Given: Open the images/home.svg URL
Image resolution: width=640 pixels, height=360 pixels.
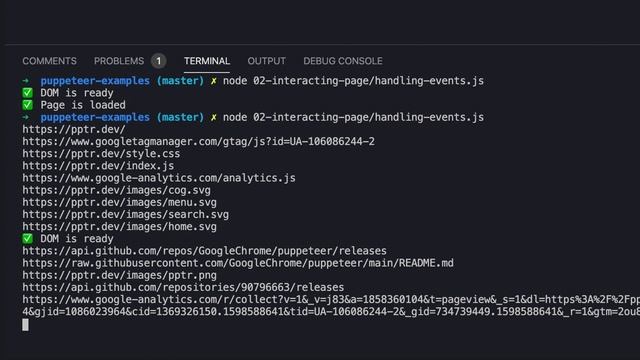Looking at the screenshot, I should (119, 227).
